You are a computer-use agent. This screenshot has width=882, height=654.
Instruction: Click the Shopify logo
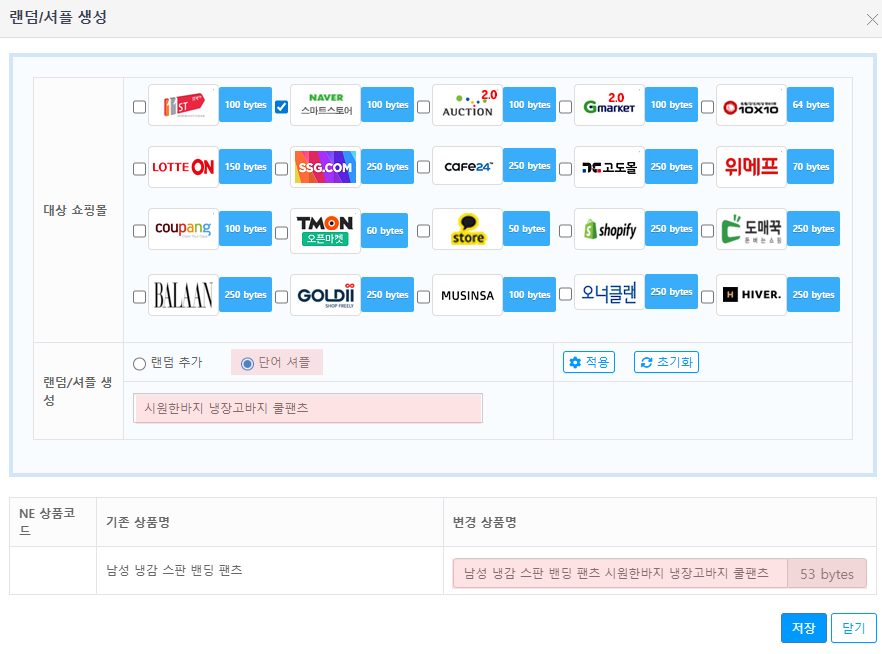[x=609, y=229]
